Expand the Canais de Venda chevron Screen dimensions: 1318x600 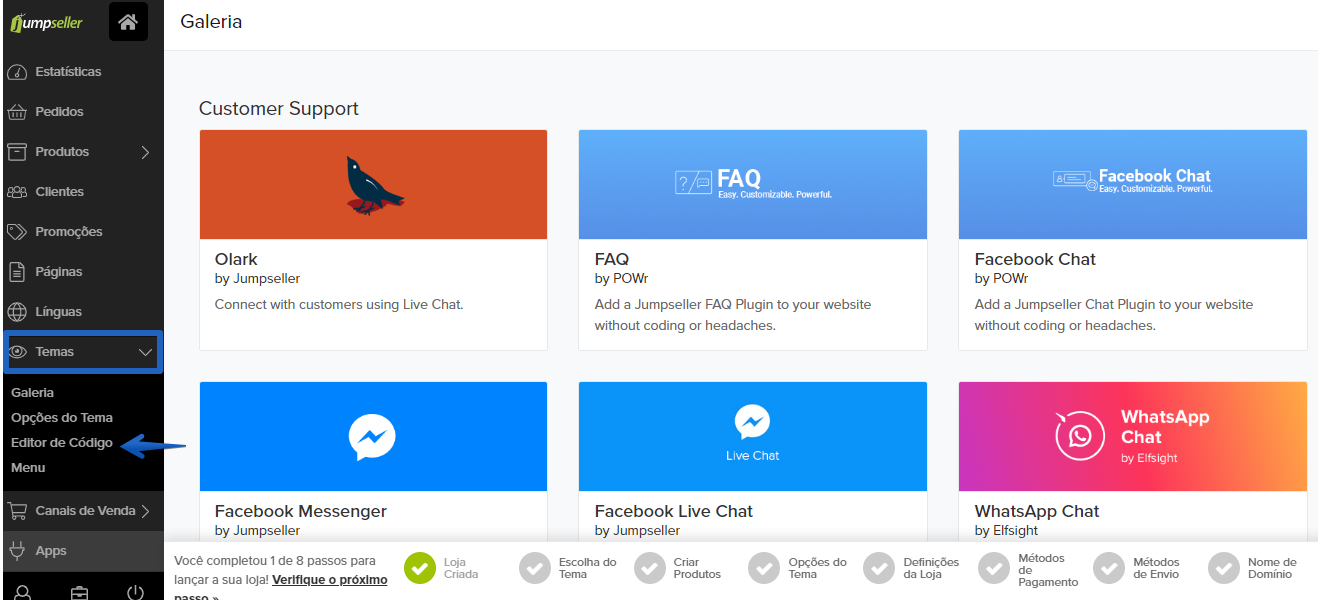click(x=145, y=511)
